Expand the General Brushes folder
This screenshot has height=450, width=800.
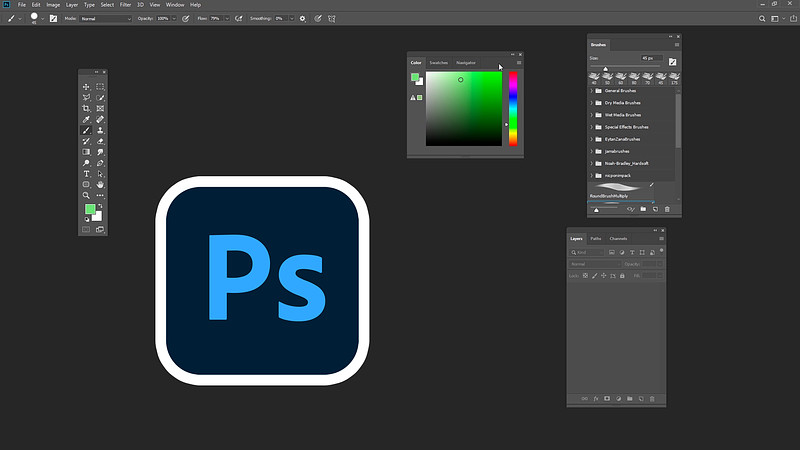tap(592, 91)
